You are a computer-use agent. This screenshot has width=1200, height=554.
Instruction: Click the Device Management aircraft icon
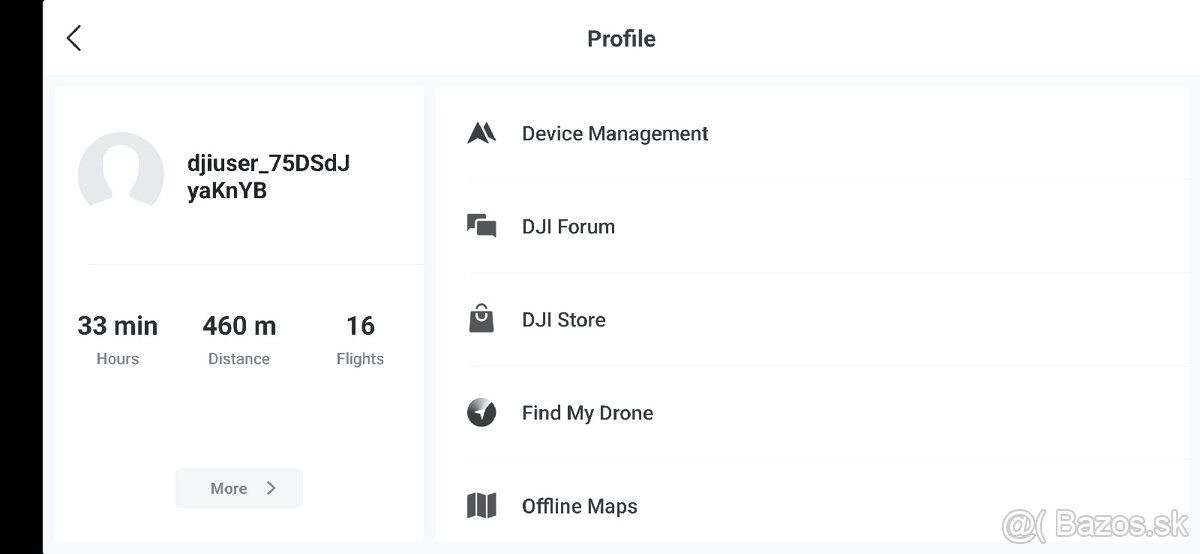tap(482, 133)
